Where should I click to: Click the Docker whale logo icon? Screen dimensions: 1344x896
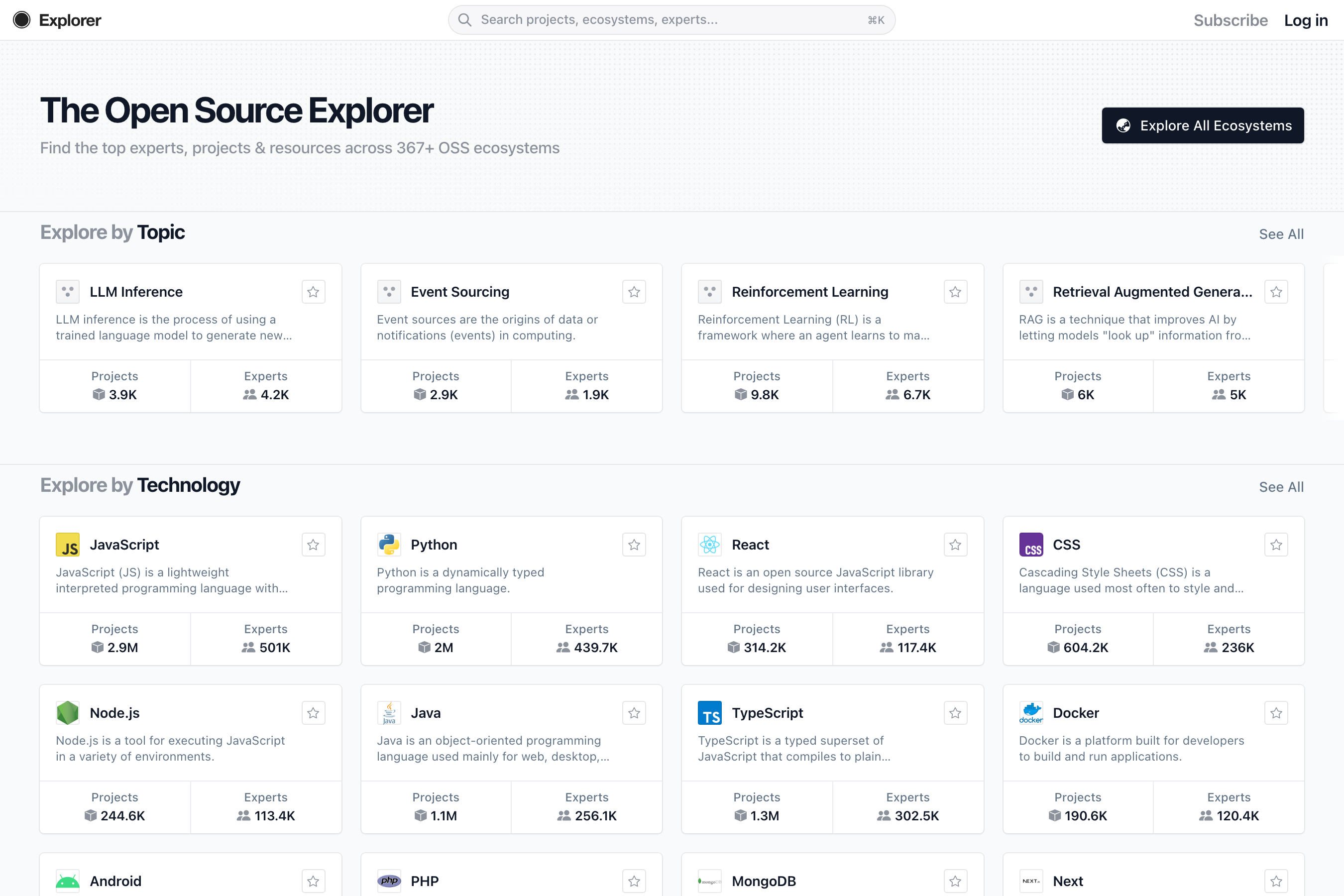1031,713
